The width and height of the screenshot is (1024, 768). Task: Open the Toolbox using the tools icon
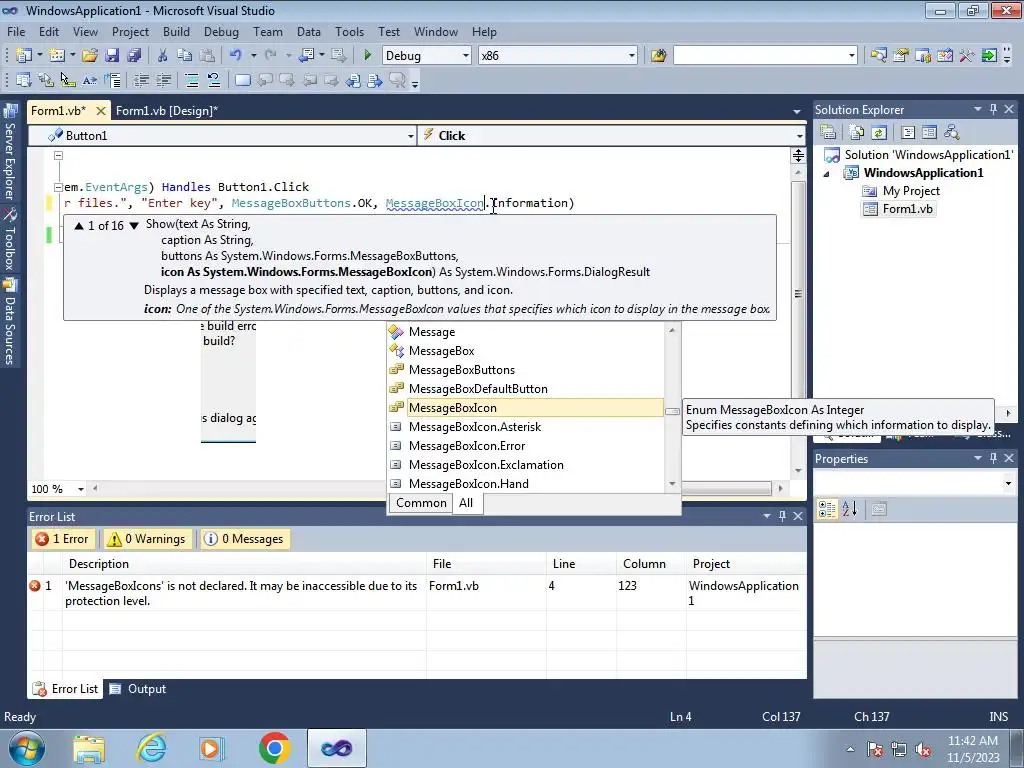967,56
